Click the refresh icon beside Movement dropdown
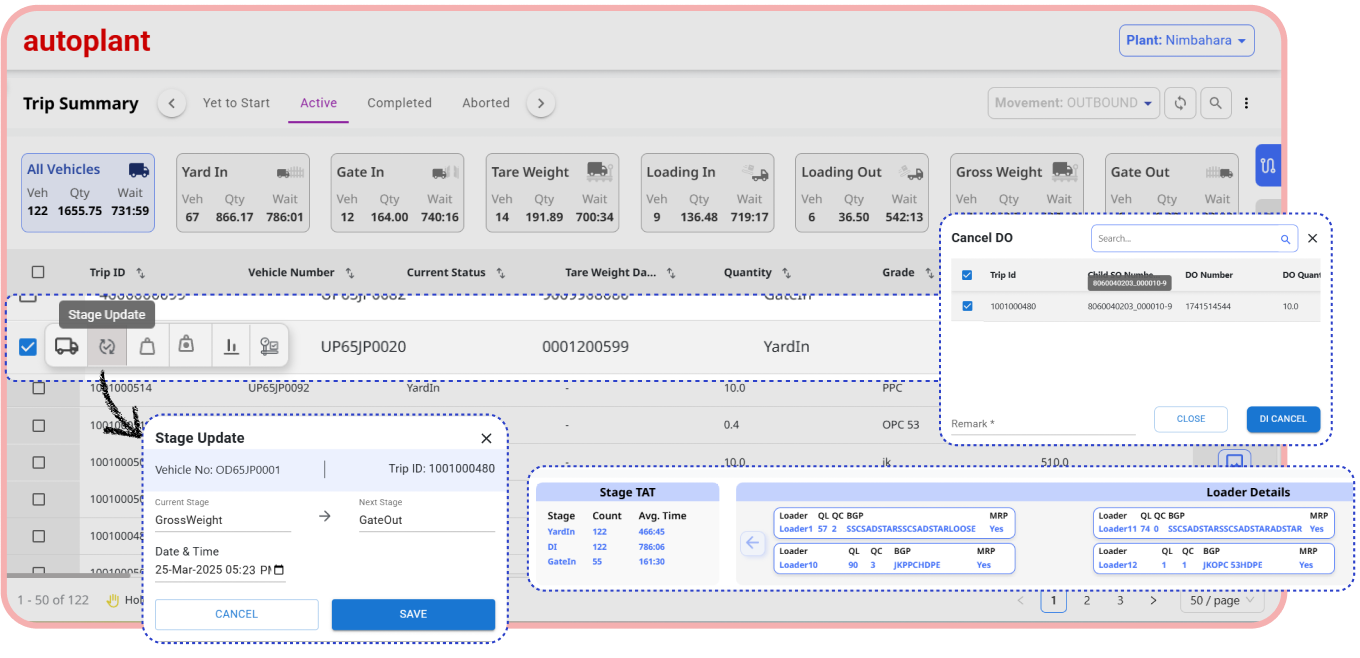The height and width of the screenshot is (658, 1360). tap(1180, 103)
